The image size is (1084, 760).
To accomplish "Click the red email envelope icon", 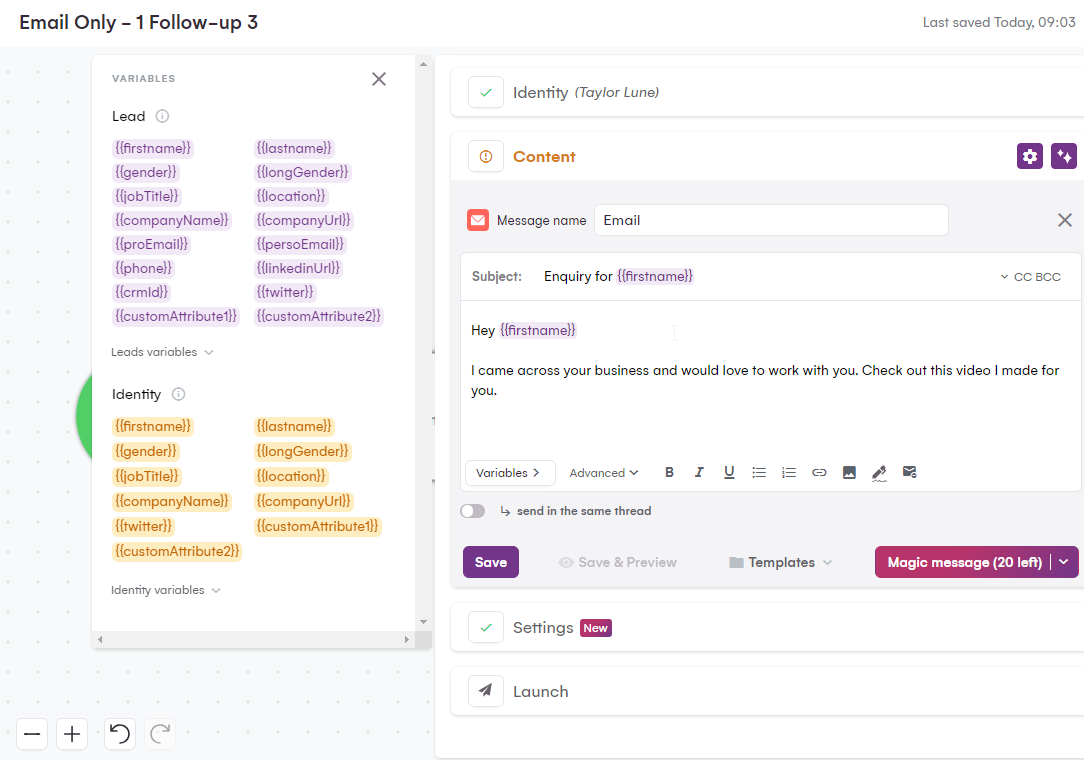I will point(478,220).
